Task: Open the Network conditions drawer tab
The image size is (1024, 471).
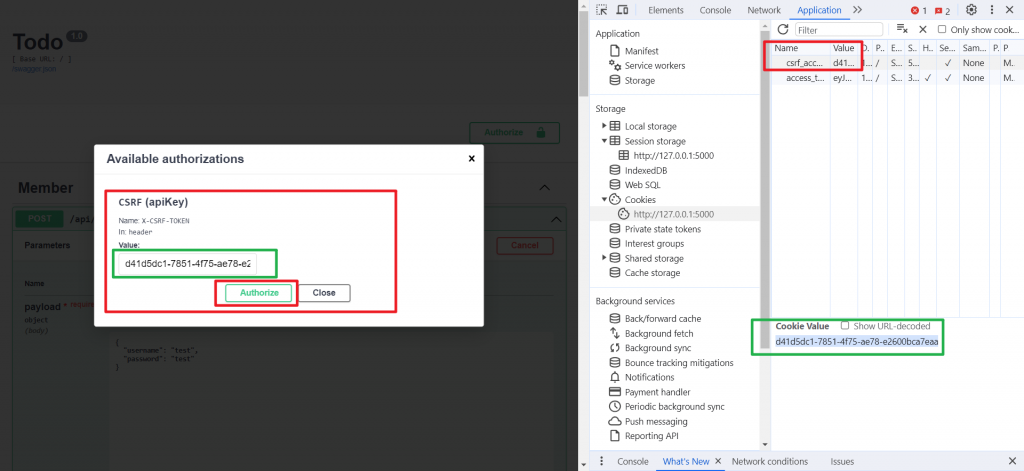Action: coord(769,461)
